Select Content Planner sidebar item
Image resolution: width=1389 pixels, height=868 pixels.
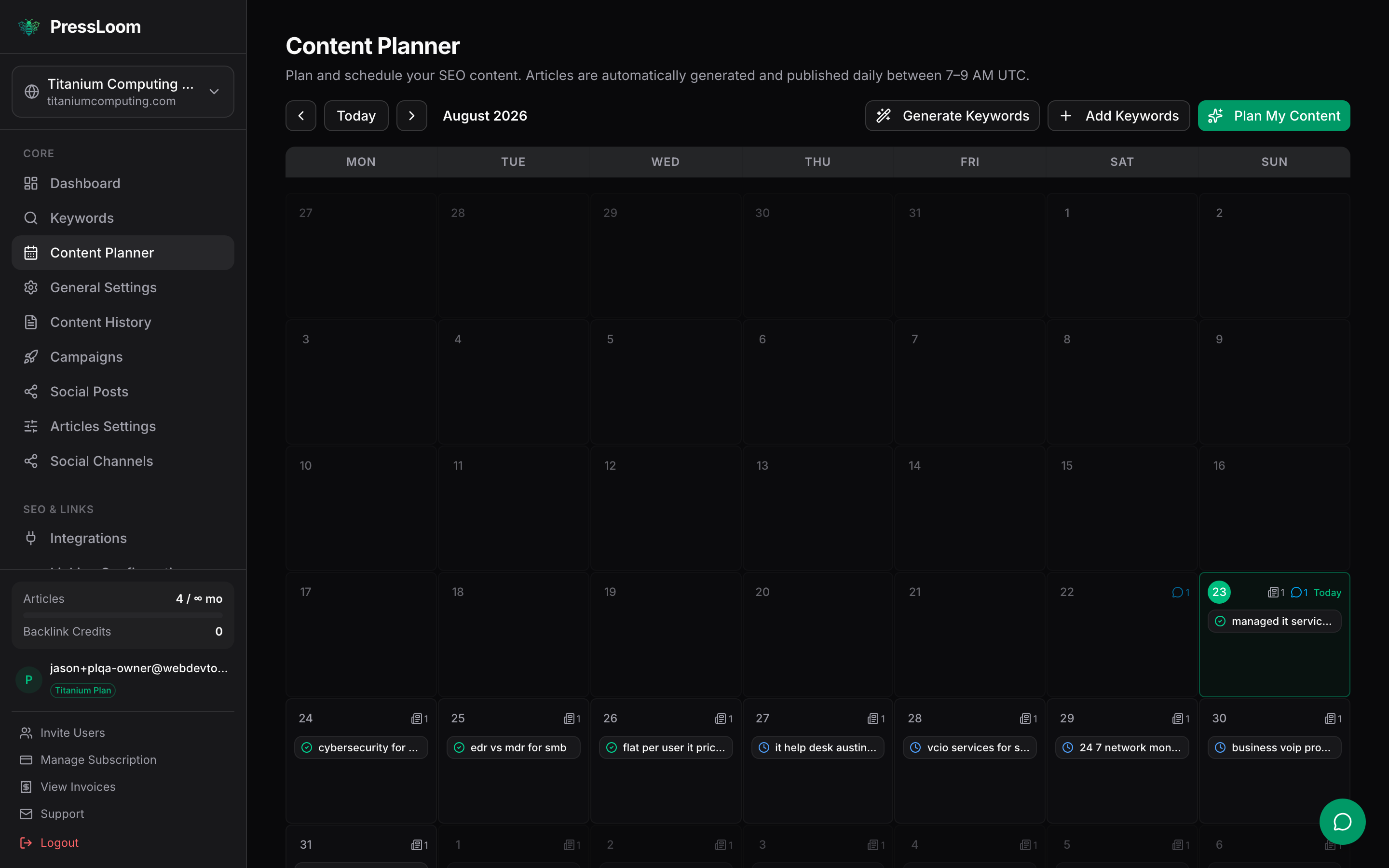123,253
